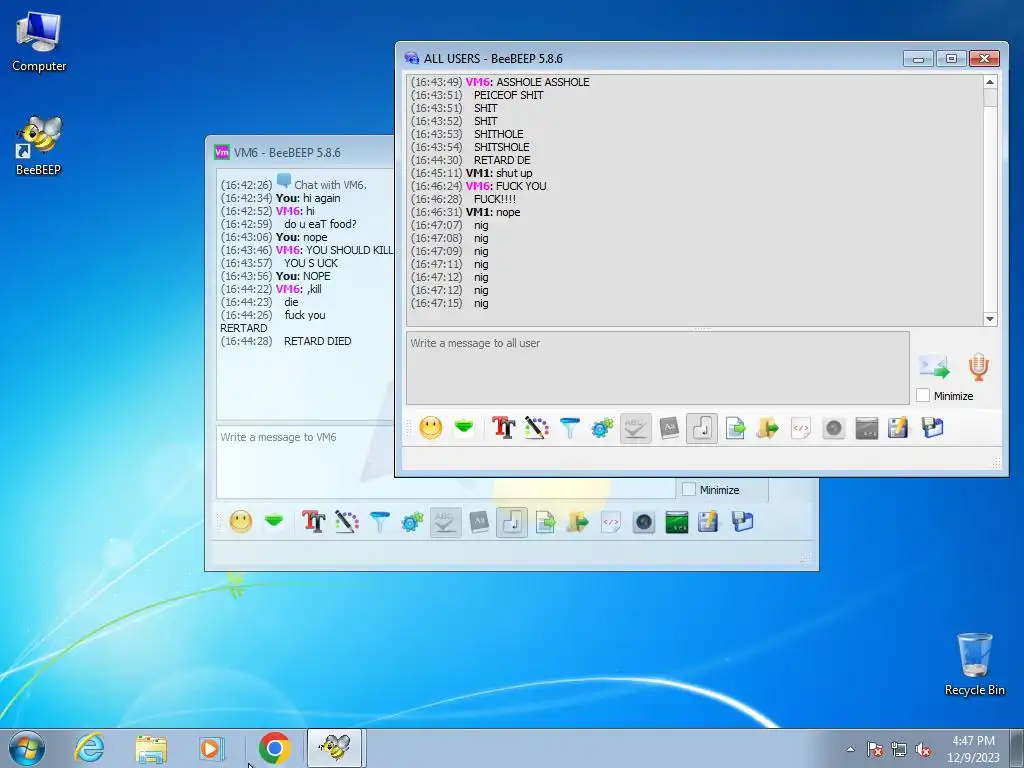This screenshot has width=1024, height=768.
Task: Click message filter funnel in ALL USERS toolbar
Action: tap(569, 428)
